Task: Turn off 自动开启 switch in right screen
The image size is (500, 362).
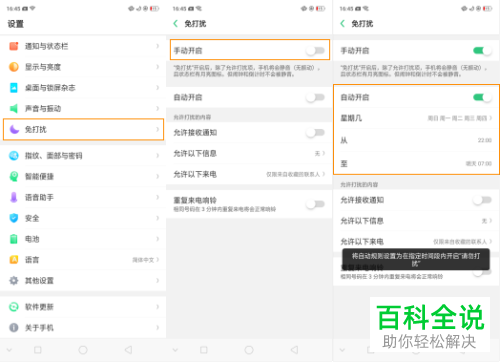Action: click(x=482, y=97)
